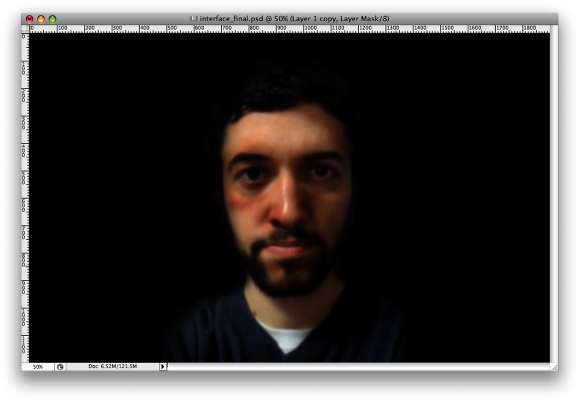
Task: Click the interface_final.psd window title text
Action: pyautogui.click(x=294, y=18)
